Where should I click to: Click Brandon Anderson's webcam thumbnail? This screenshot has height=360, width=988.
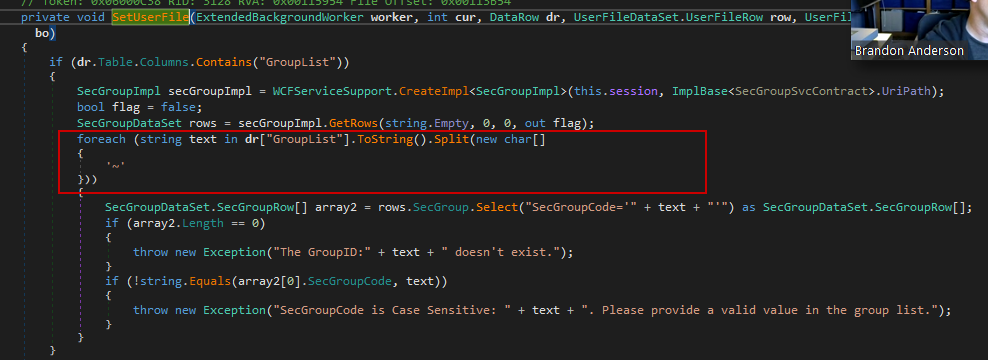point(919,30)
